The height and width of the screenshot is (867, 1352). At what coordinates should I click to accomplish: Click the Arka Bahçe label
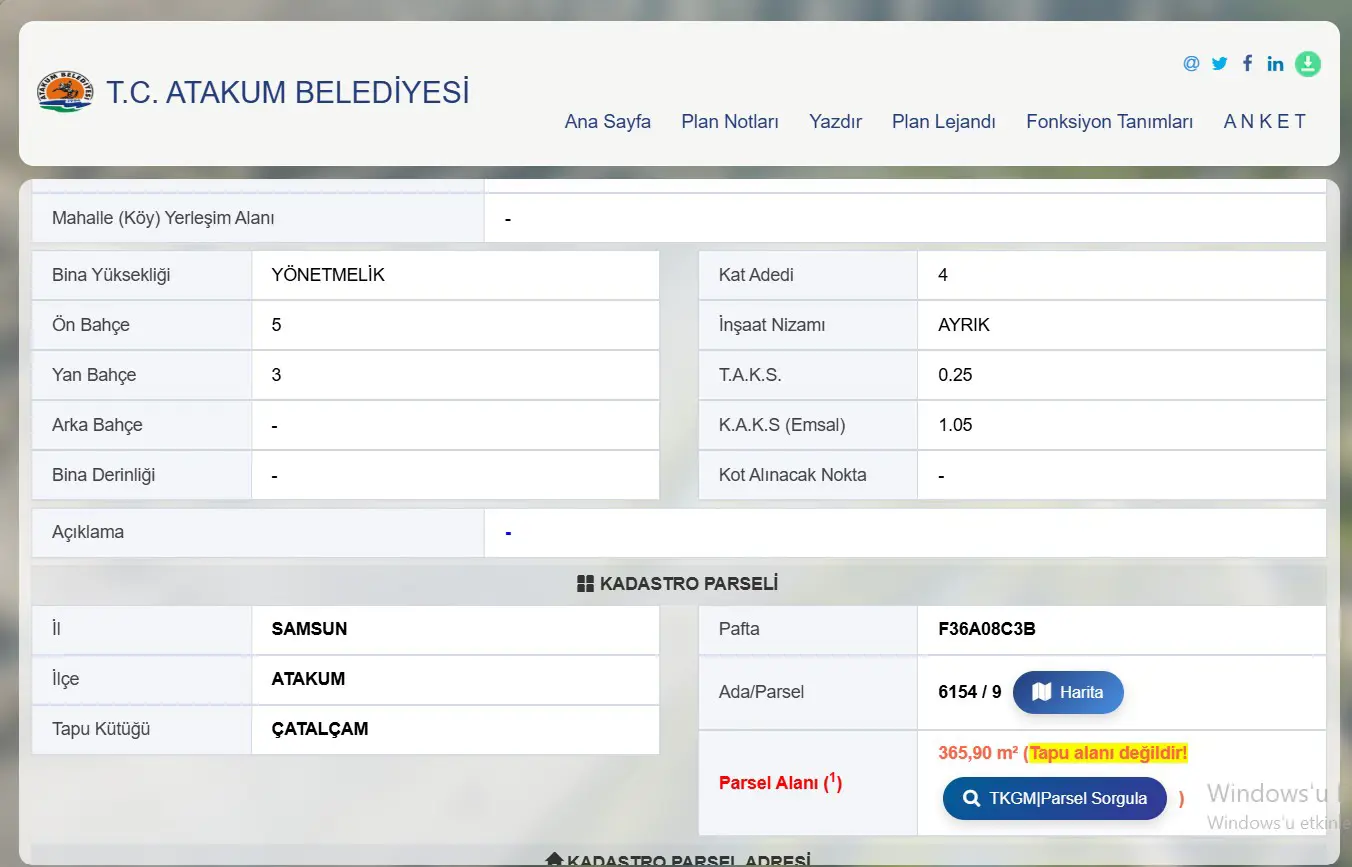point(97,425)
